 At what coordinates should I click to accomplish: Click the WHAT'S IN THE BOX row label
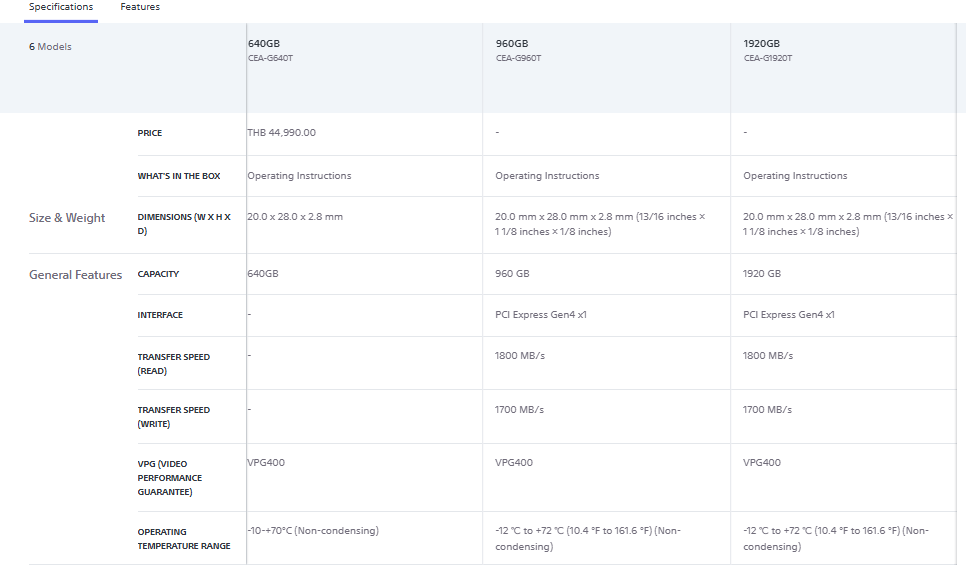click(179, 176)
